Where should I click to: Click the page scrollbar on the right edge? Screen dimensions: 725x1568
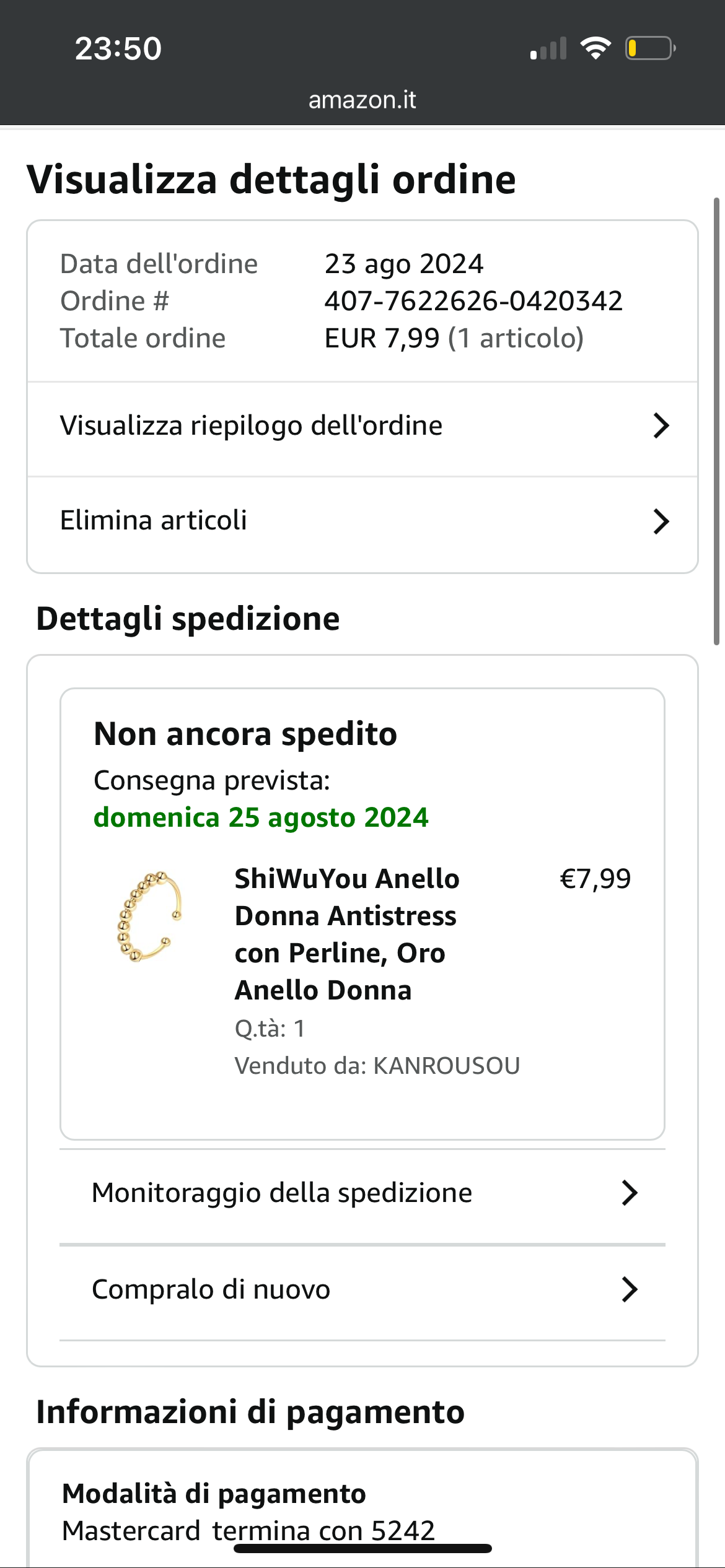pos(716,421)
